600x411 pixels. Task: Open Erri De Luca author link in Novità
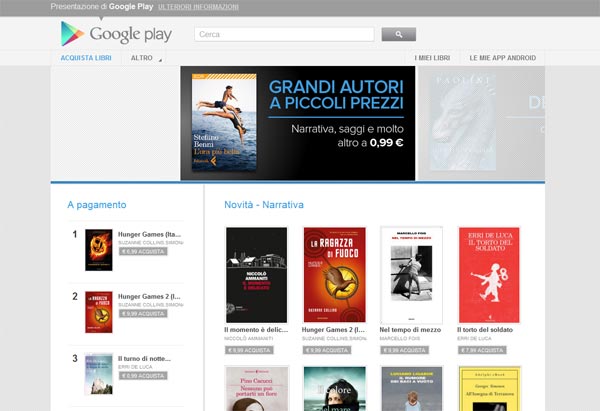tap(474, 338)
